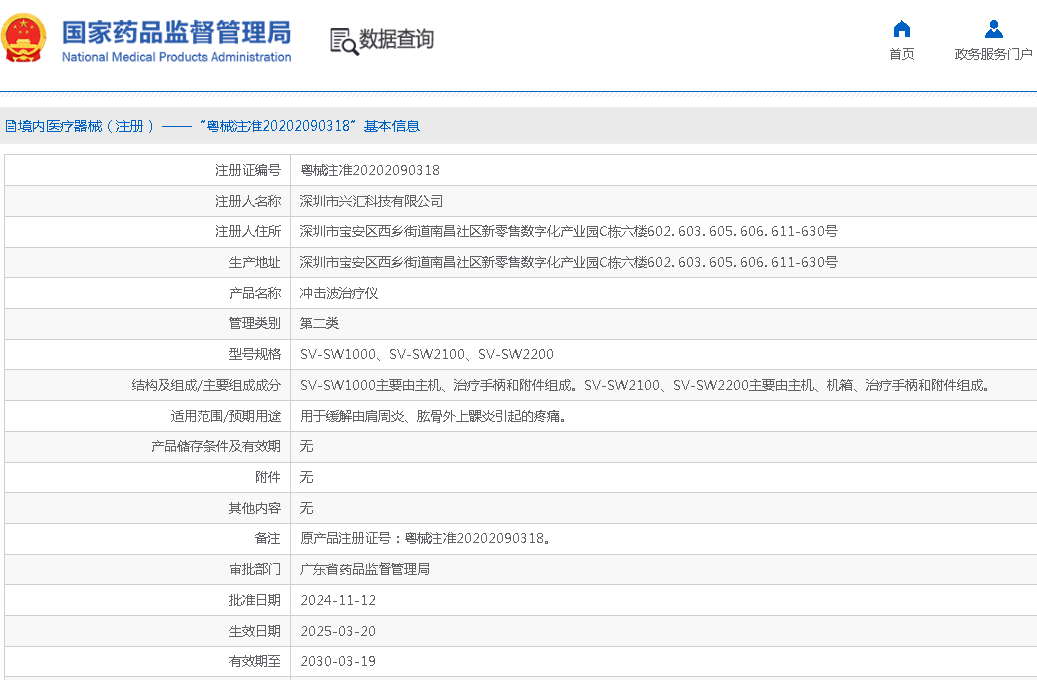This screenshot has height=680, width=1037.
Task: Click the 备注 remark with original certificate number
Action: pyautogui.click(x=425, y=538)
